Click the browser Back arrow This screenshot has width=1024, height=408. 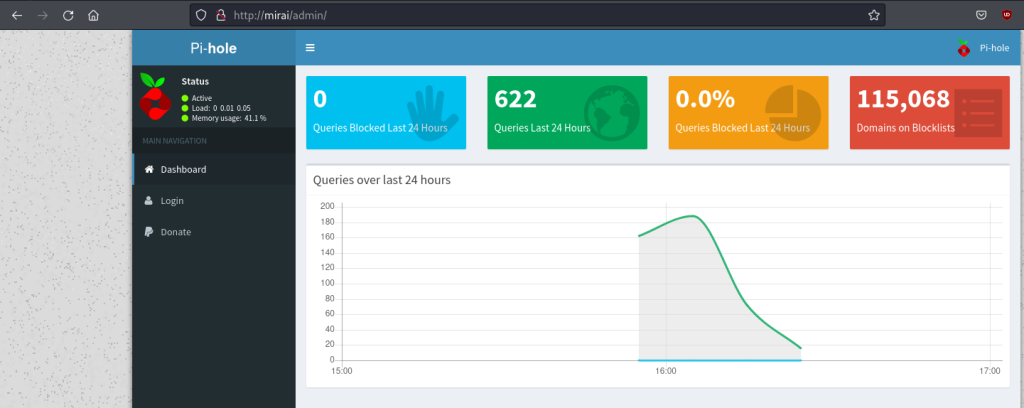pos(17,15)
